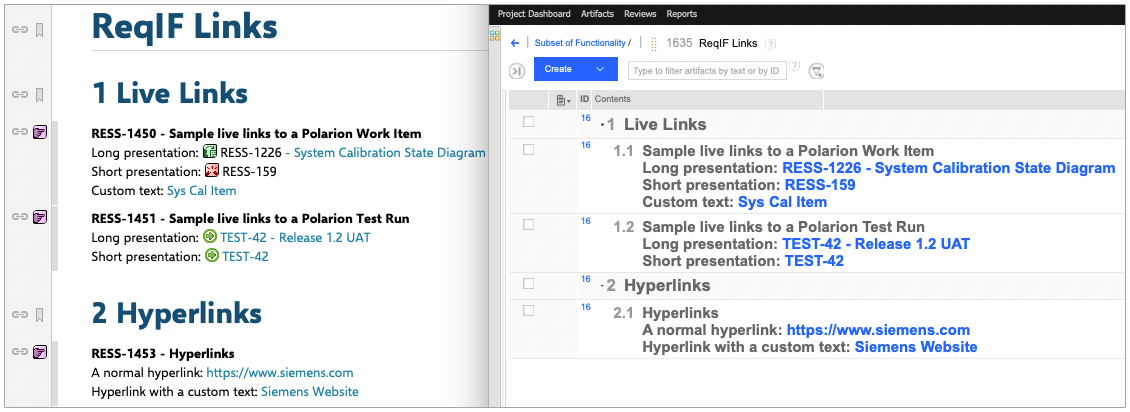This screenshot has height=412, width=1130.
Task: Open the Artifacts menu
Action: click(597, 14)
